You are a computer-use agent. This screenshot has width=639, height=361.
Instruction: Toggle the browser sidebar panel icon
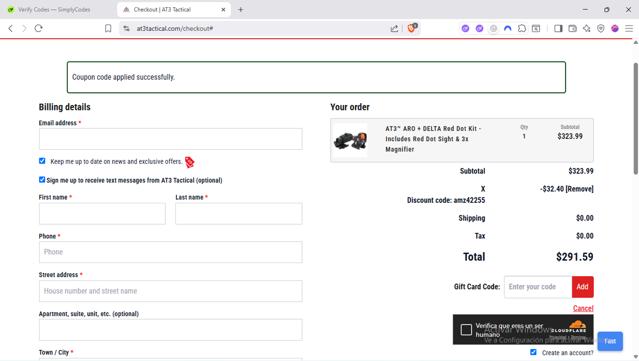tap(558, 29)
